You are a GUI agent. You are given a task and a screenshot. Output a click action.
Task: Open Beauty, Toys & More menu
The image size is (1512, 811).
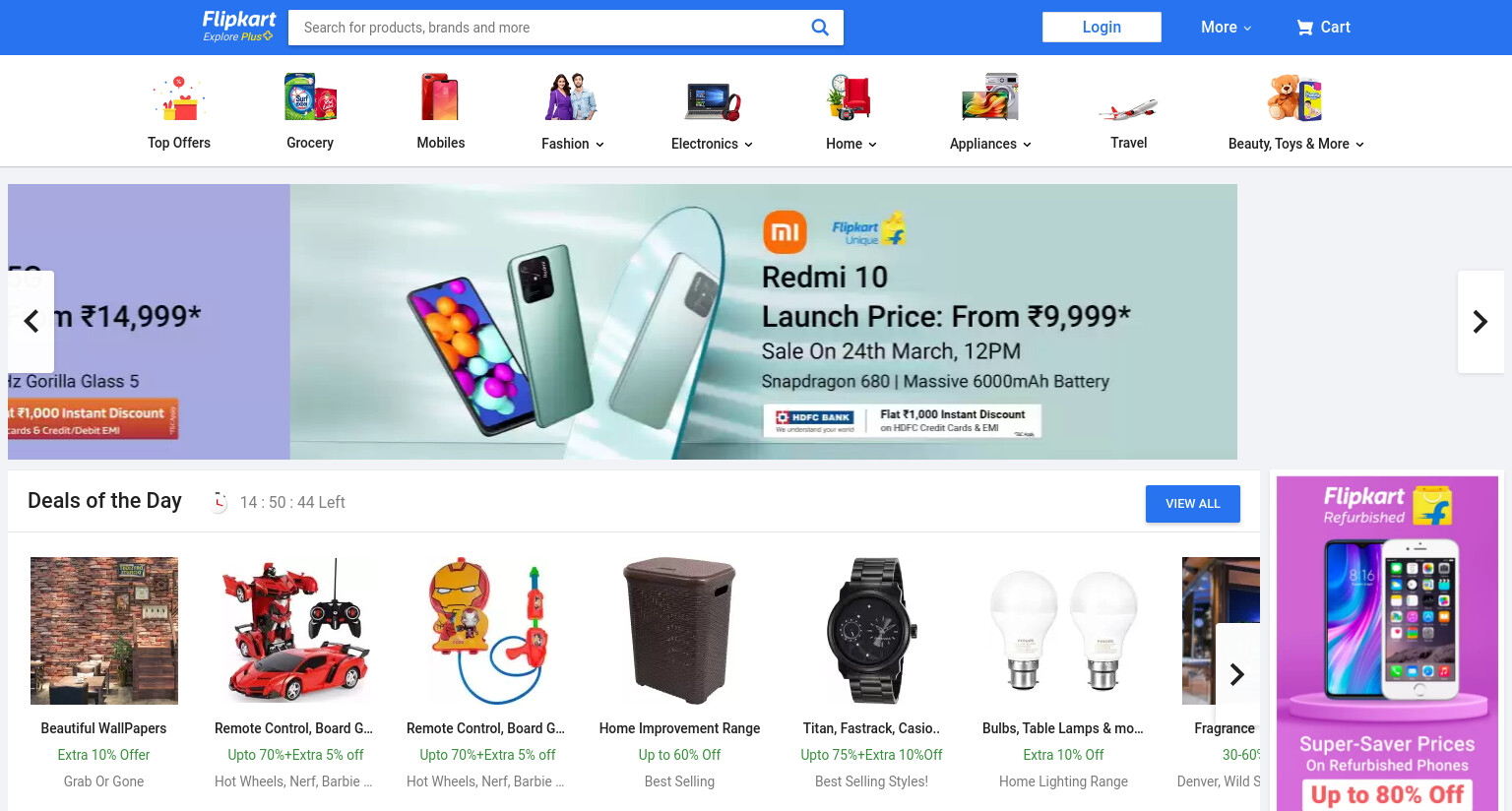coord(1295,144)
